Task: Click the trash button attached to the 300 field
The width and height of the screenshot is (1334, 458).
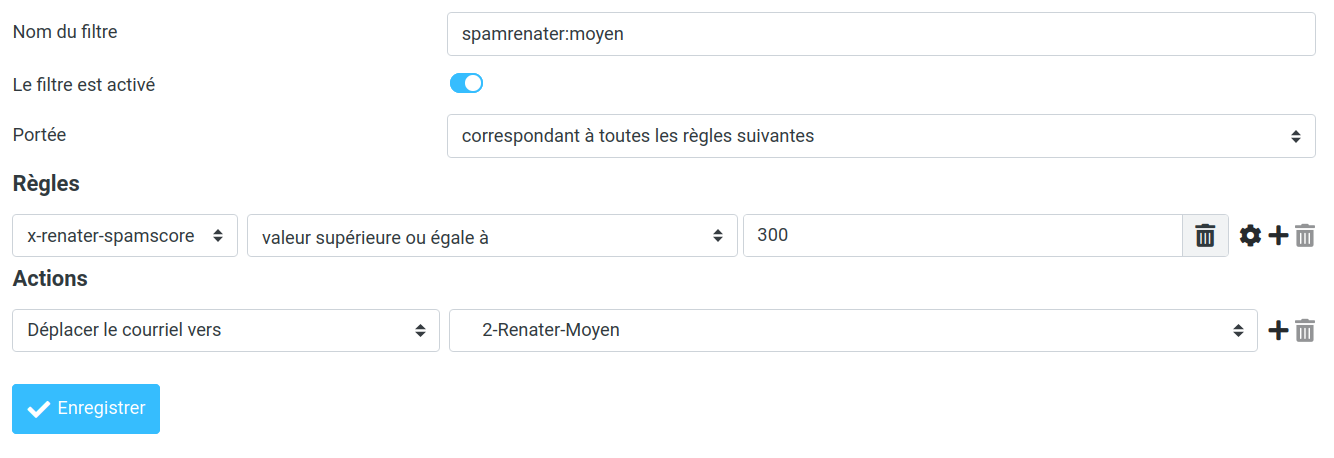Action: coord(1205,236)
